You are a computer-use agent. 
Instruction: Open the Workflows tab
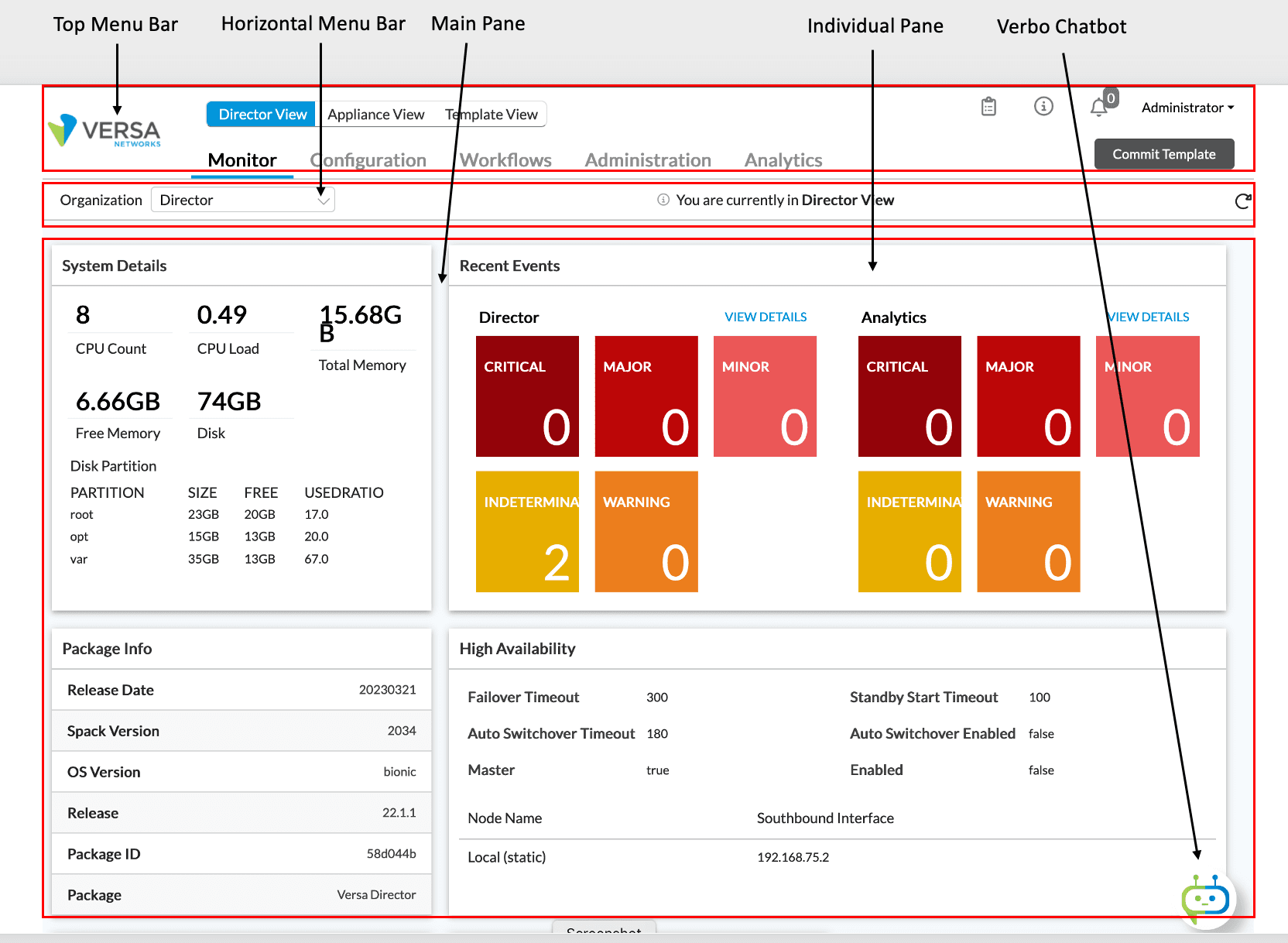click(505, 160)
